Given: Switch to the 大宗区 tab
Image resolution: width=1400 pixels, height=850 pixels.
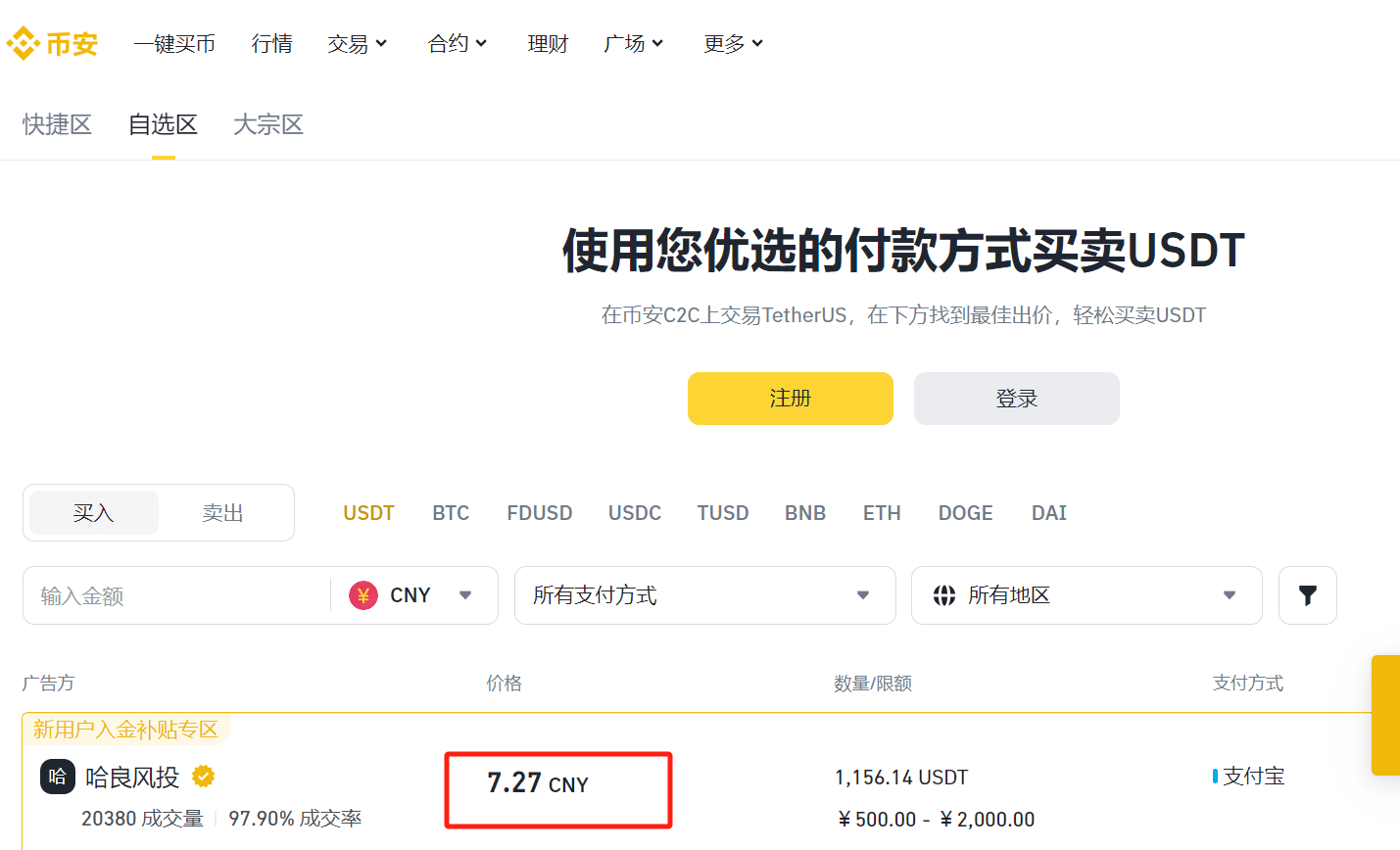Looking at the screenshot, I should coord(268,124).
